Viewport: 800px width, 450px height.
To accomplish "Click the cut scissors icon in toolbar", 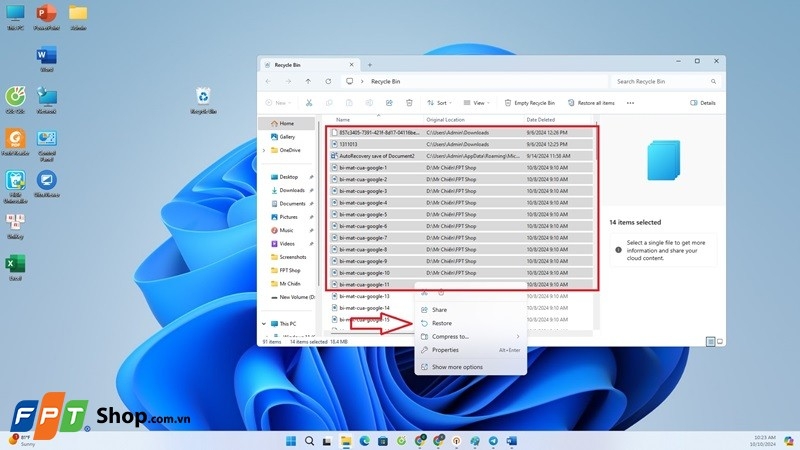I will (309, 103).
